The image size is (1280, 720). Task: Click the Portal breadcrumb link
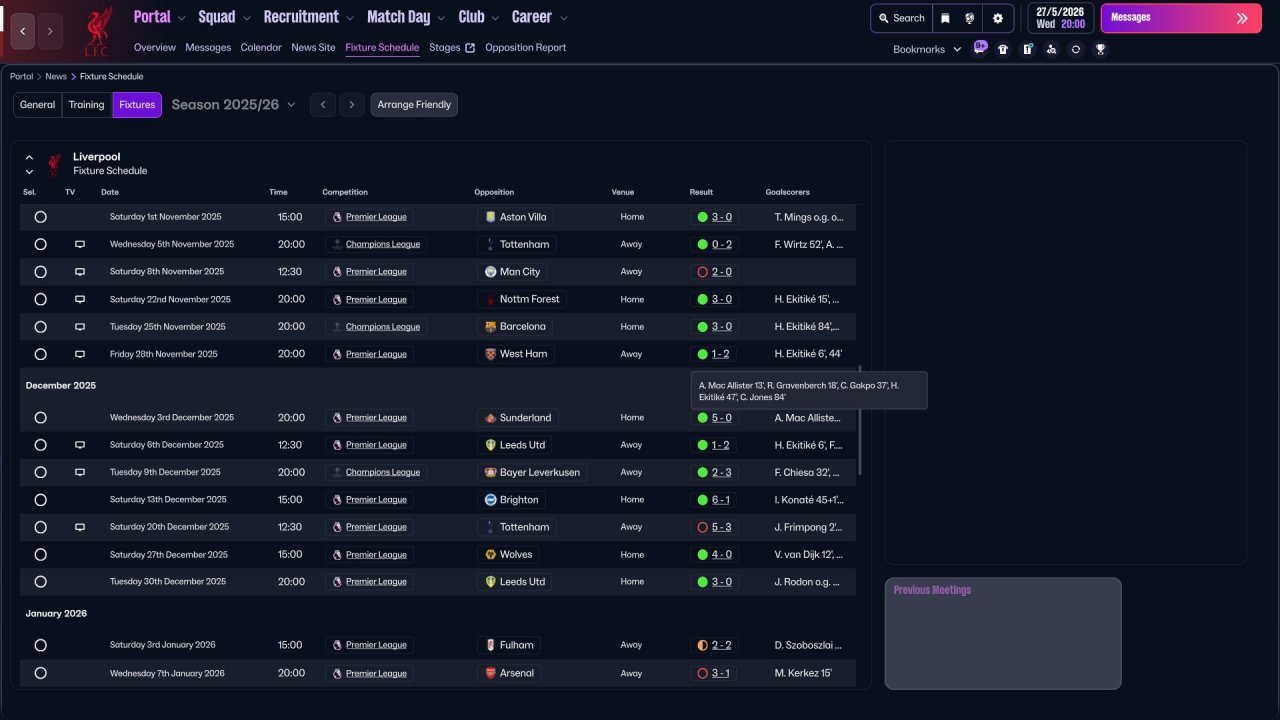click(x=22, y=77)
